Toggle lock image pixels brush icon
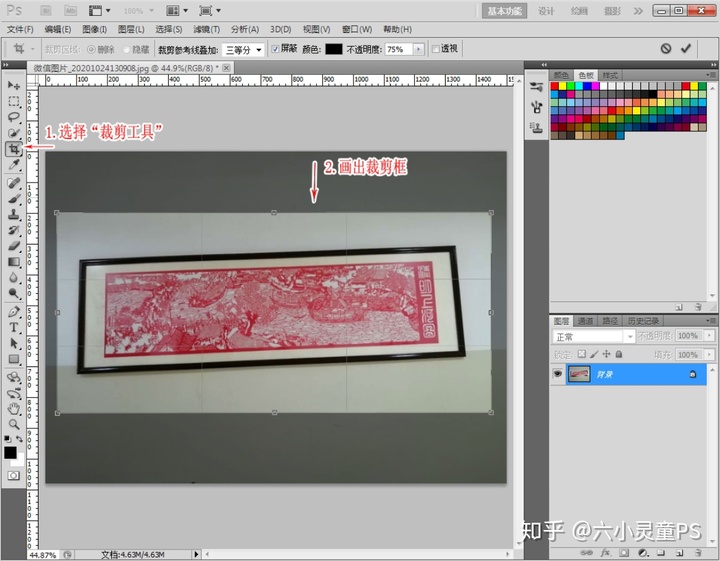The width and height of the screenshot is (720, 561). point(594,354)
